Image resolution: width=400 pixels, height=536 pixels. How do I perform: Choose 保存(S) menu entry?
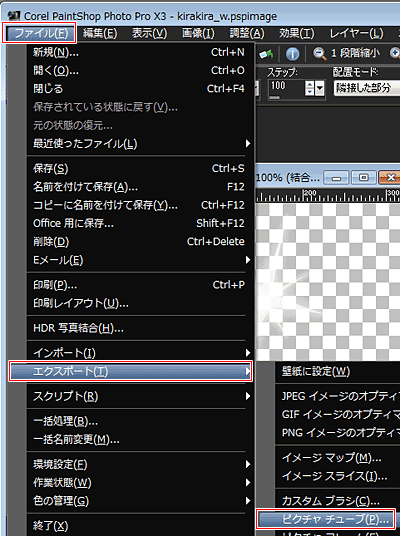point(139,169)
